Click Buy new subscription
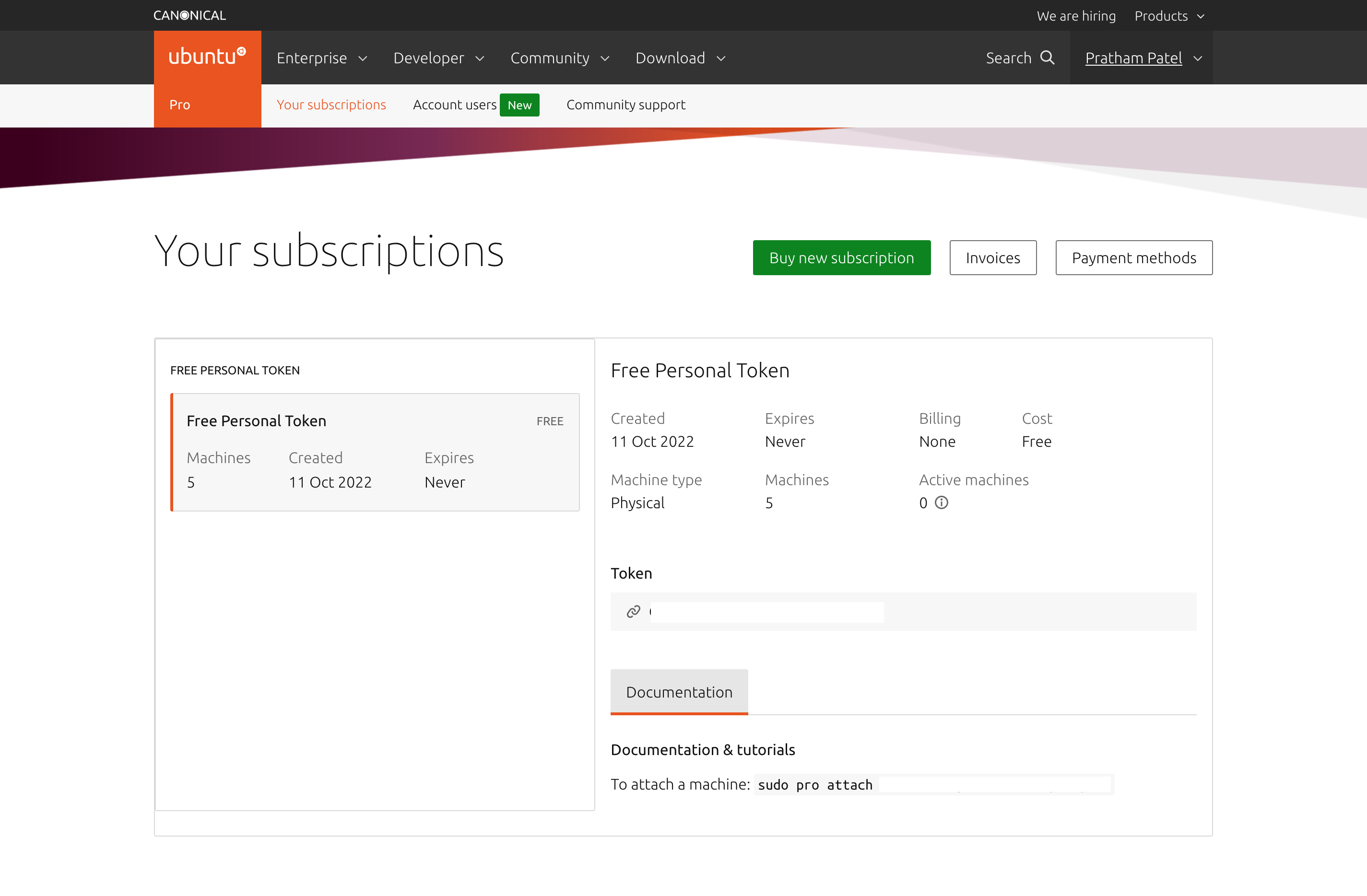Screen dimensions: 1367x896 (x=841, y=257)
